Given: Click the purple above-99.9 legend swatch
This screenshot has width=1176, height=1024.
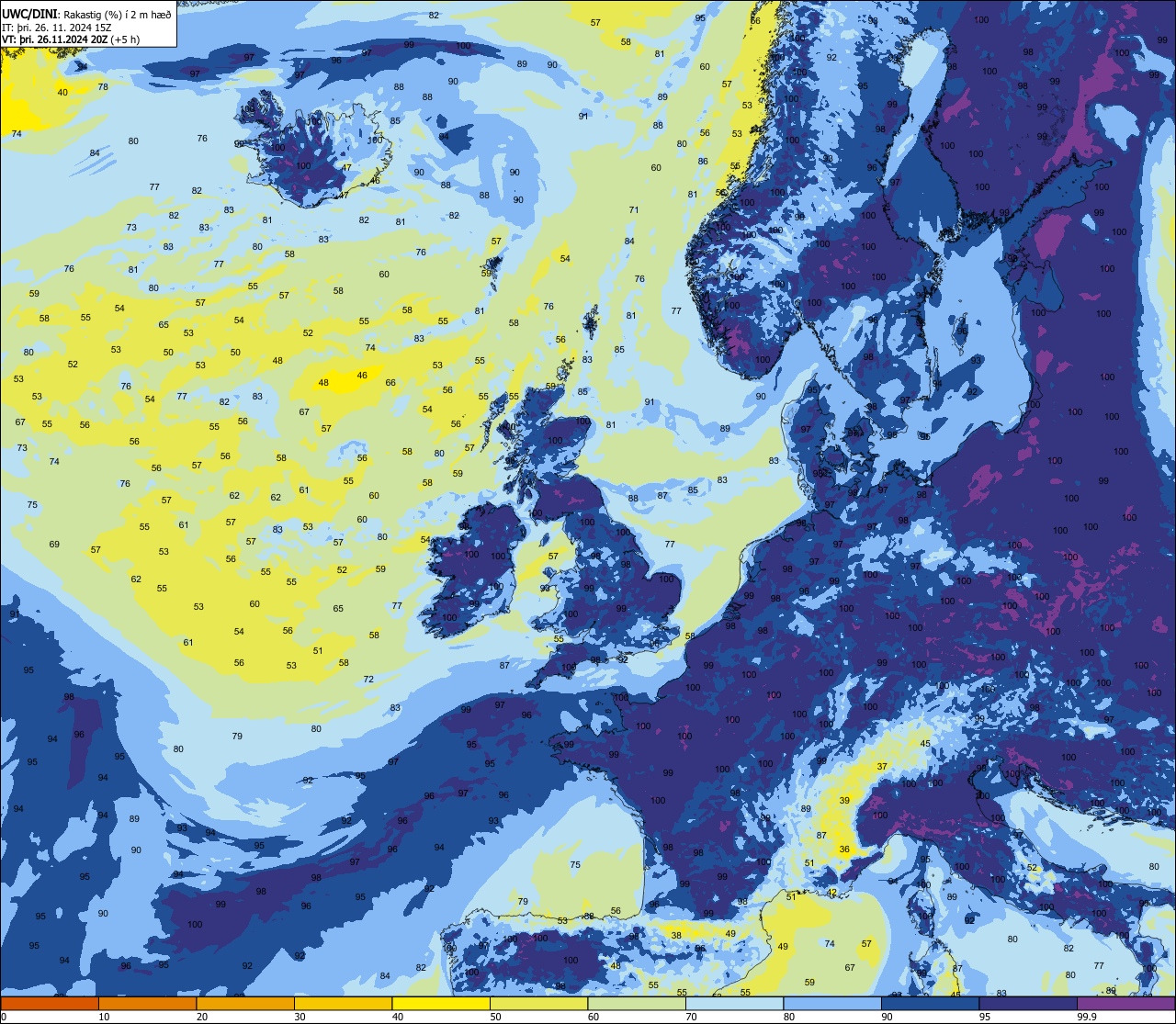Looking at the screenshot, I should (1125, 1003).
